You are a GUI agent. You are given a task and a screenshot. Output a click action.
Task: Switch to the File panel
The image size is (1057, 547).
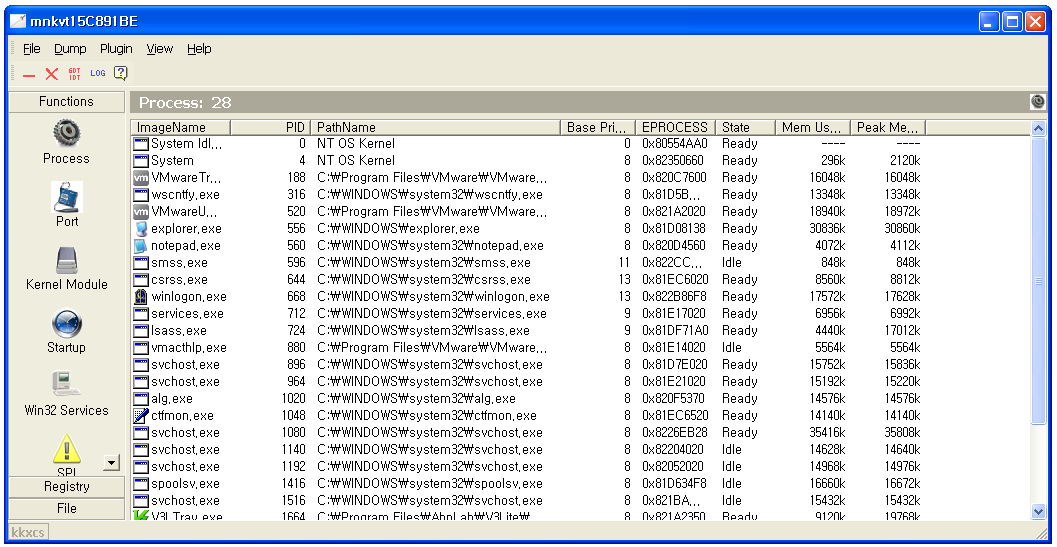pos(67,509)
